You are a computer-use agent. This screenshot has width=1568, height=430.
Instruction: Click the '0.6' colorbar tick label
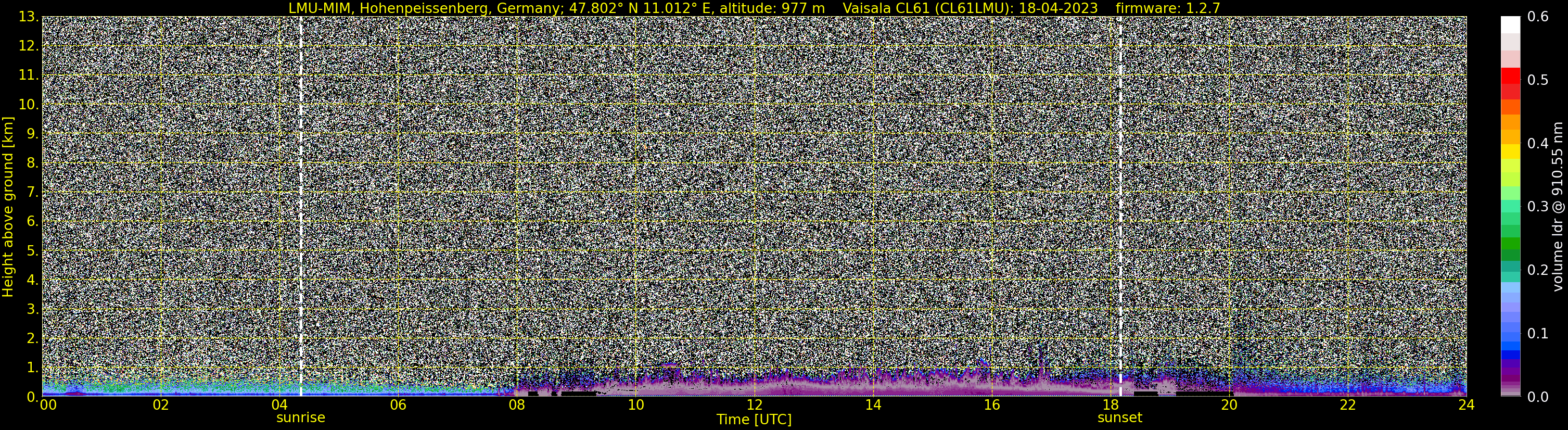(x=1538, y=17)
